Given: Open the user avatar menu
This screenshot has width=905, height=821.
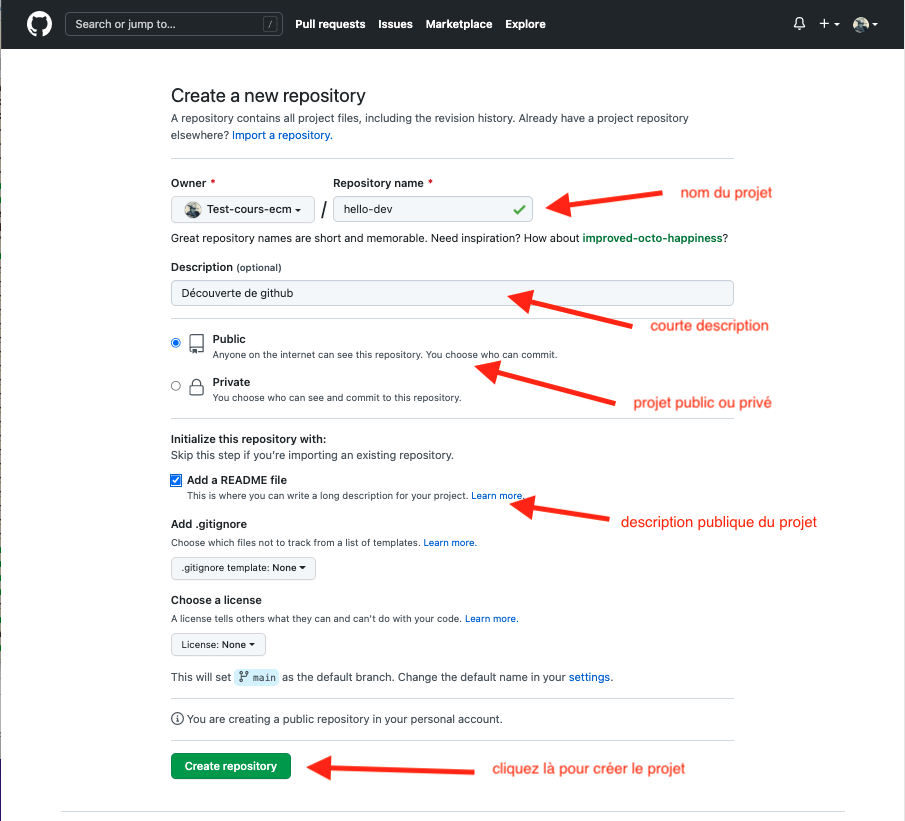Looking at the screenshot, I should click(865, 24).
